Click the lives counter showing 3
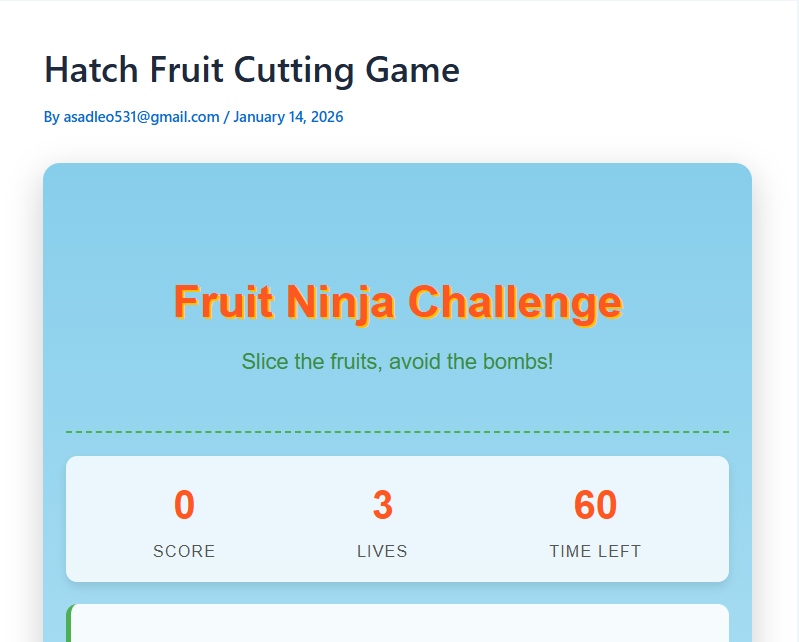The image size is (799, 642). pyautogui.click(x=382, y=506)
